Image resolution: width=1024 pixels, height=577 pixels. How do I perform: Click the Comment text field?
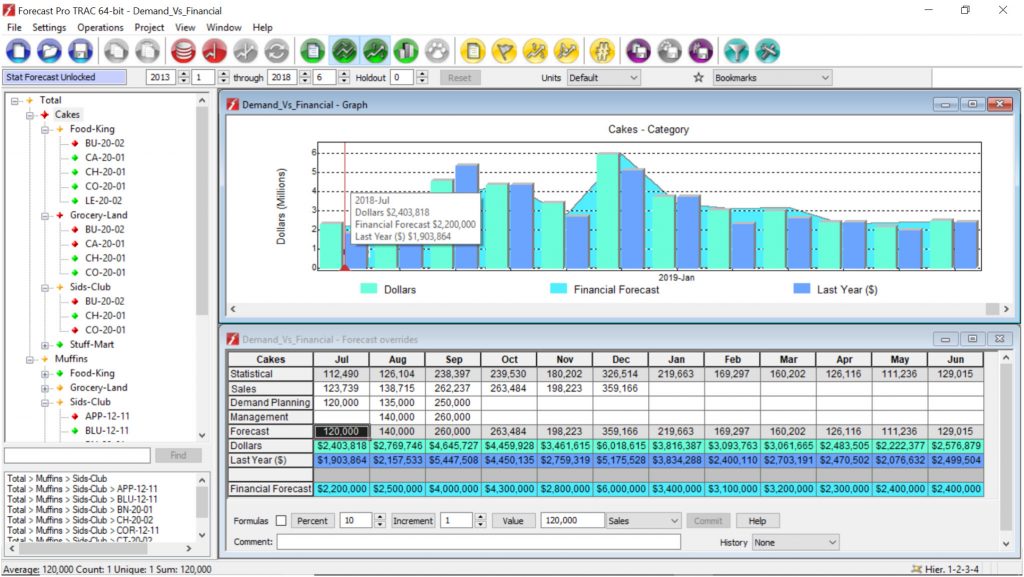[x=479, y=542]
